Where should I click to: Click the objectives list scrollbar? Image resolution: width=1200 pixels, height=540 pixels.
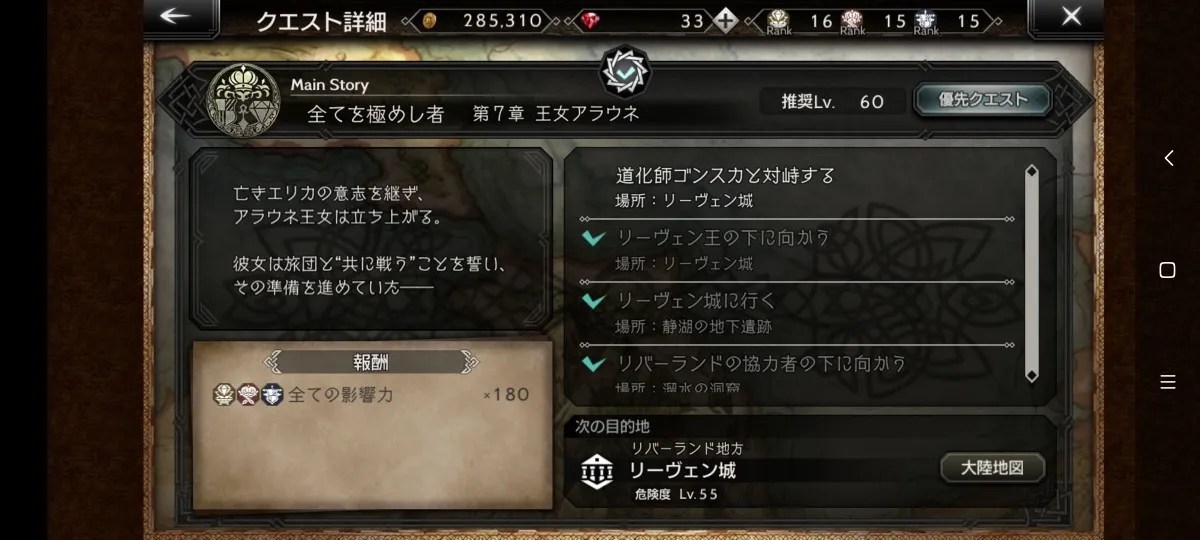point(1032,274)
